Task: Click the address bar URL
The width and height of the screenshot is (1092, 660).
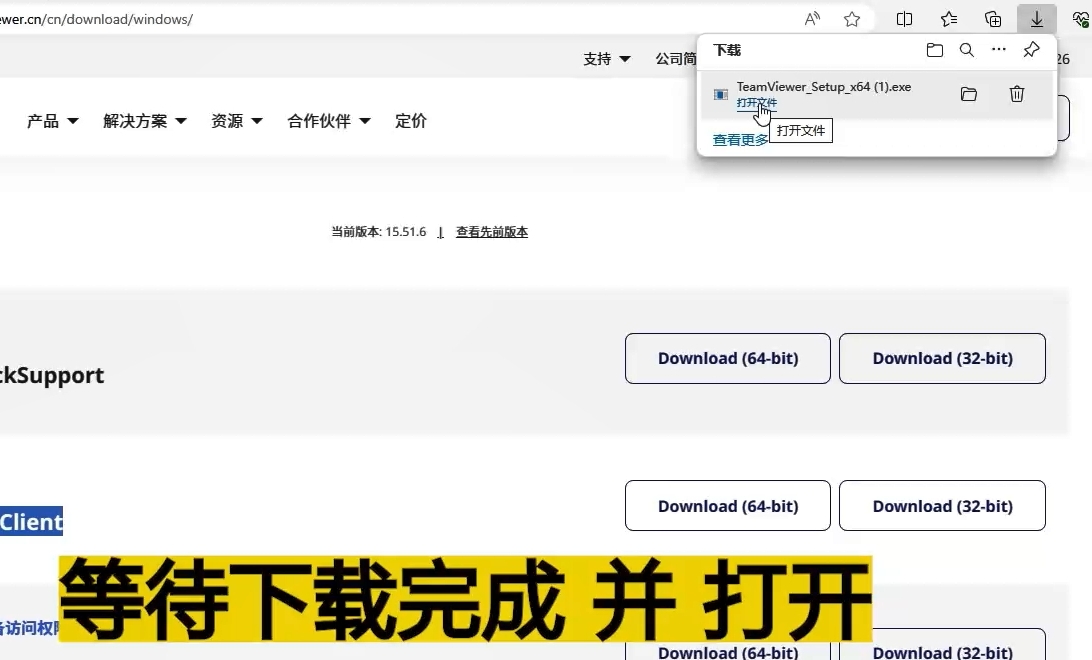Action: click(97, 19)
